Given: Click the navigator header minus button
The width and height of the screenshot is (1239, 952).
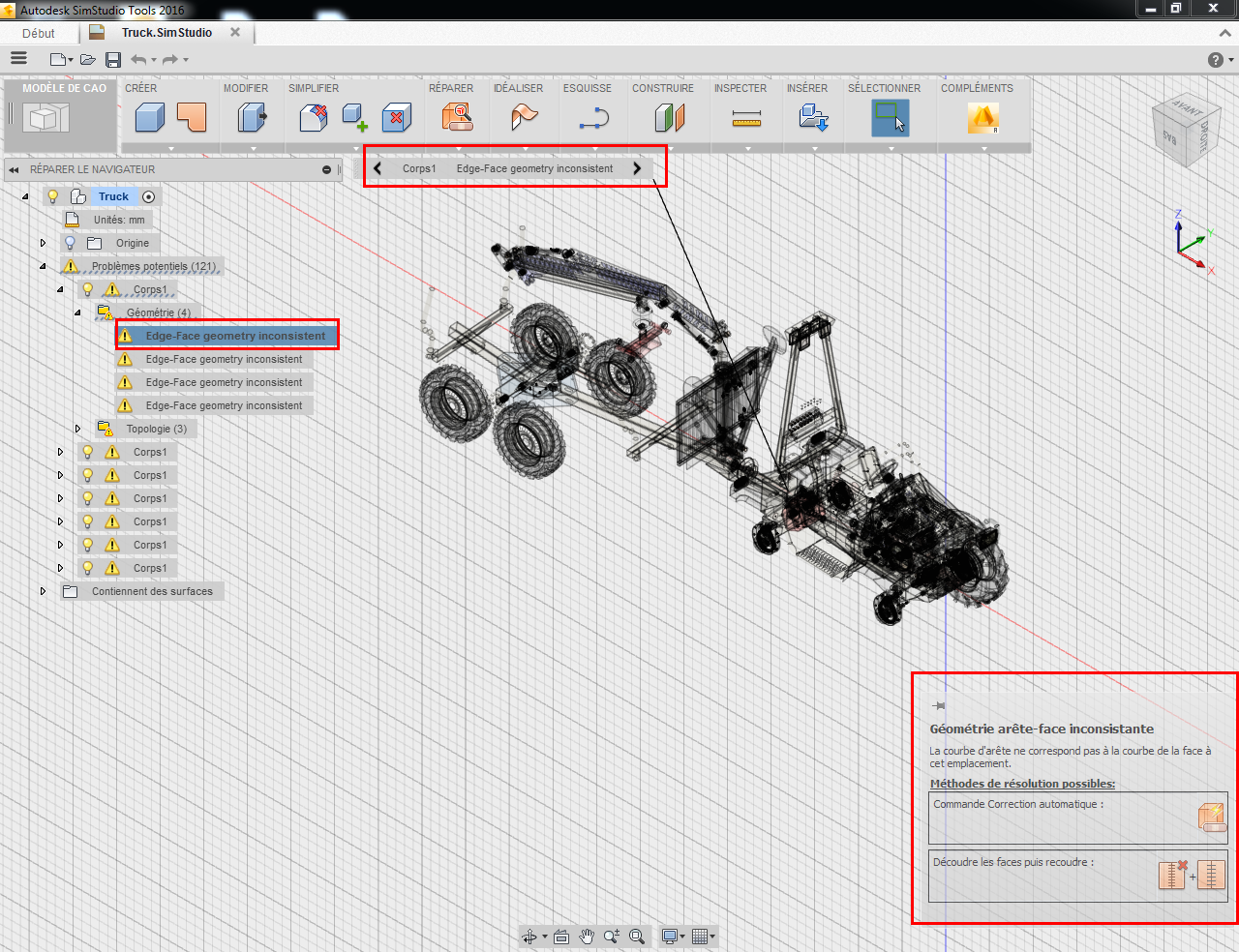Looking at the screenshot, I should tap(327, 169).
